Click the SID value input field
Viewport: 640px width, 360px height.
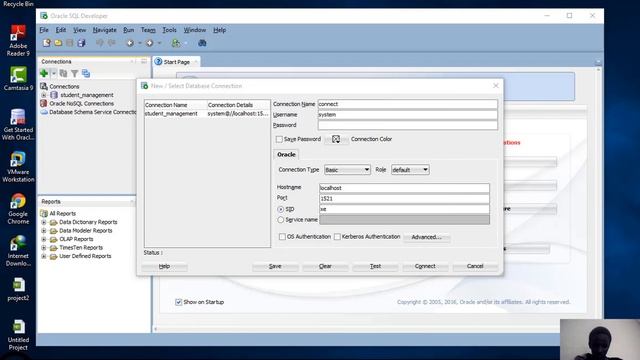pyautogui.click(x=404, y=209)
